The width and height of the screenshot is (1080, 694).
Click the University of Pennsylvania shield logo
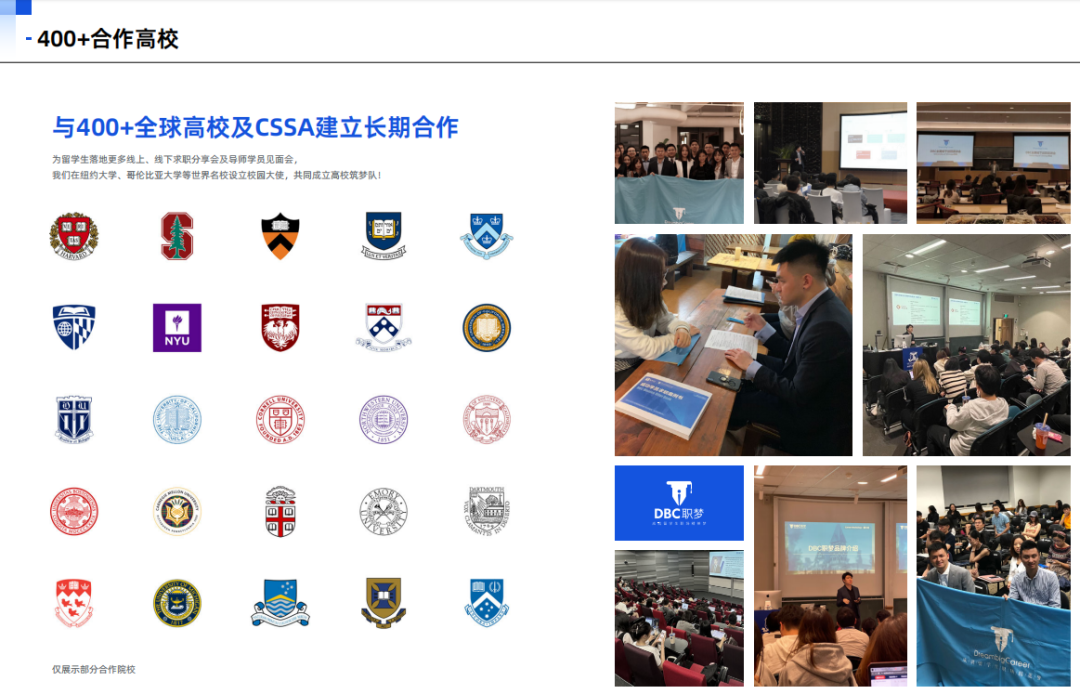(x=384, y=328)
